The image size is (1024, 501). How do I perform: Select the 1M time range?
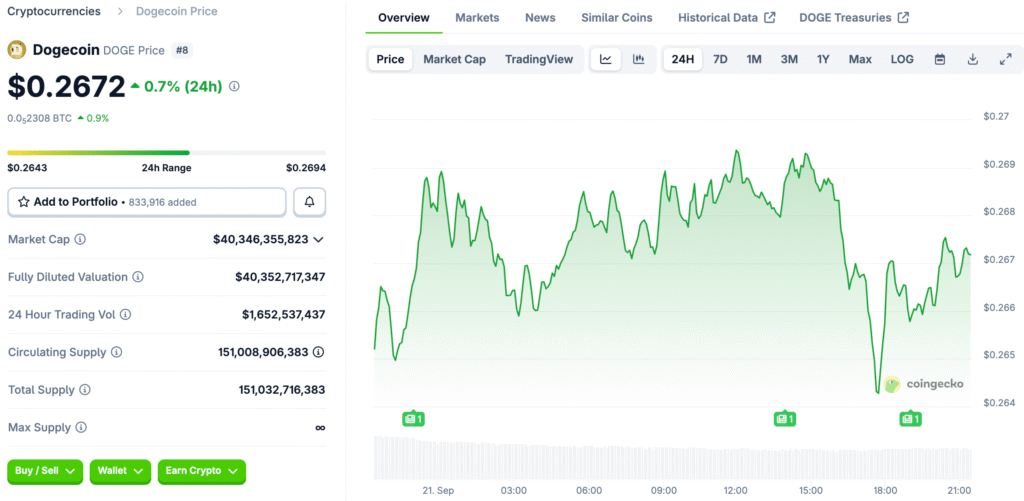pyautogui.click(x=754, y=59)
